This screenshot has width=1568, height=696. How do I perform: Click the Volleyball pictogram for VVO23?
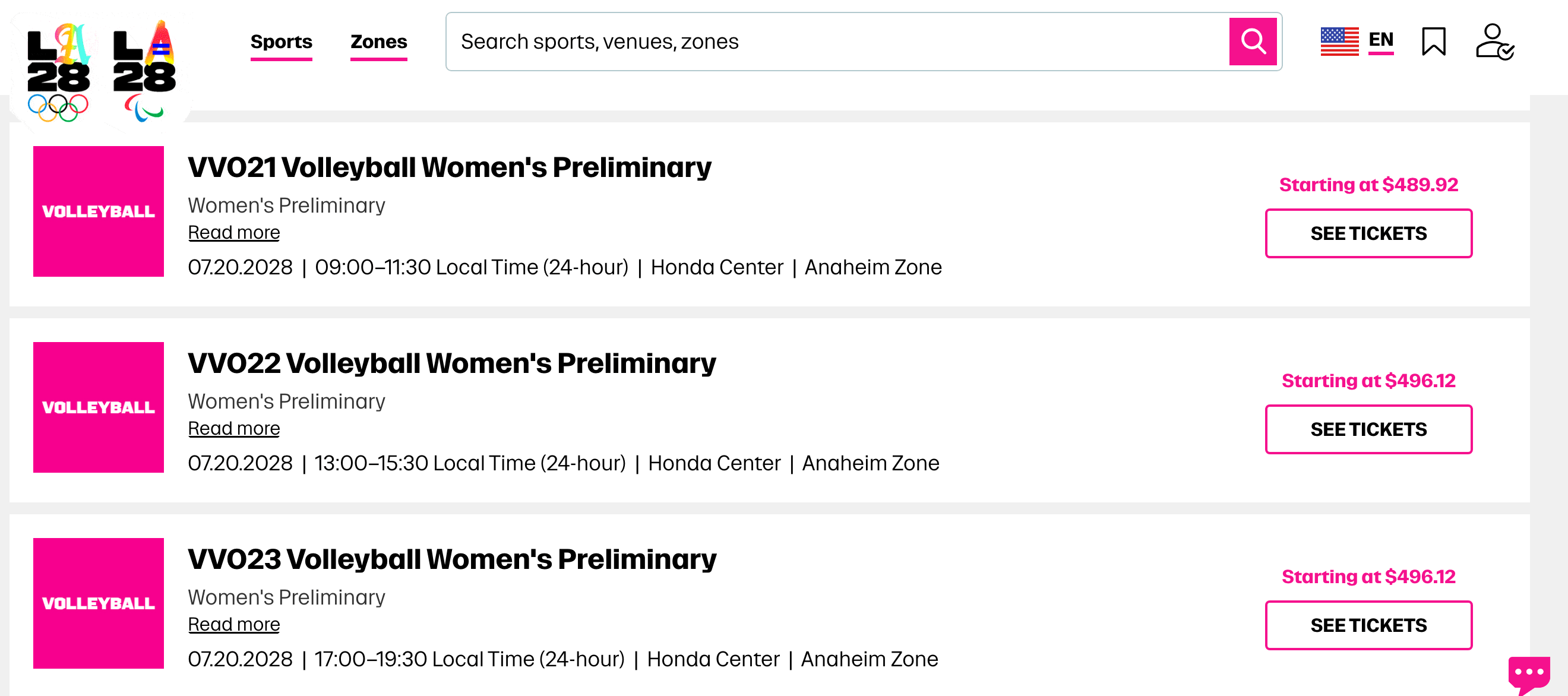pos(98,603)
